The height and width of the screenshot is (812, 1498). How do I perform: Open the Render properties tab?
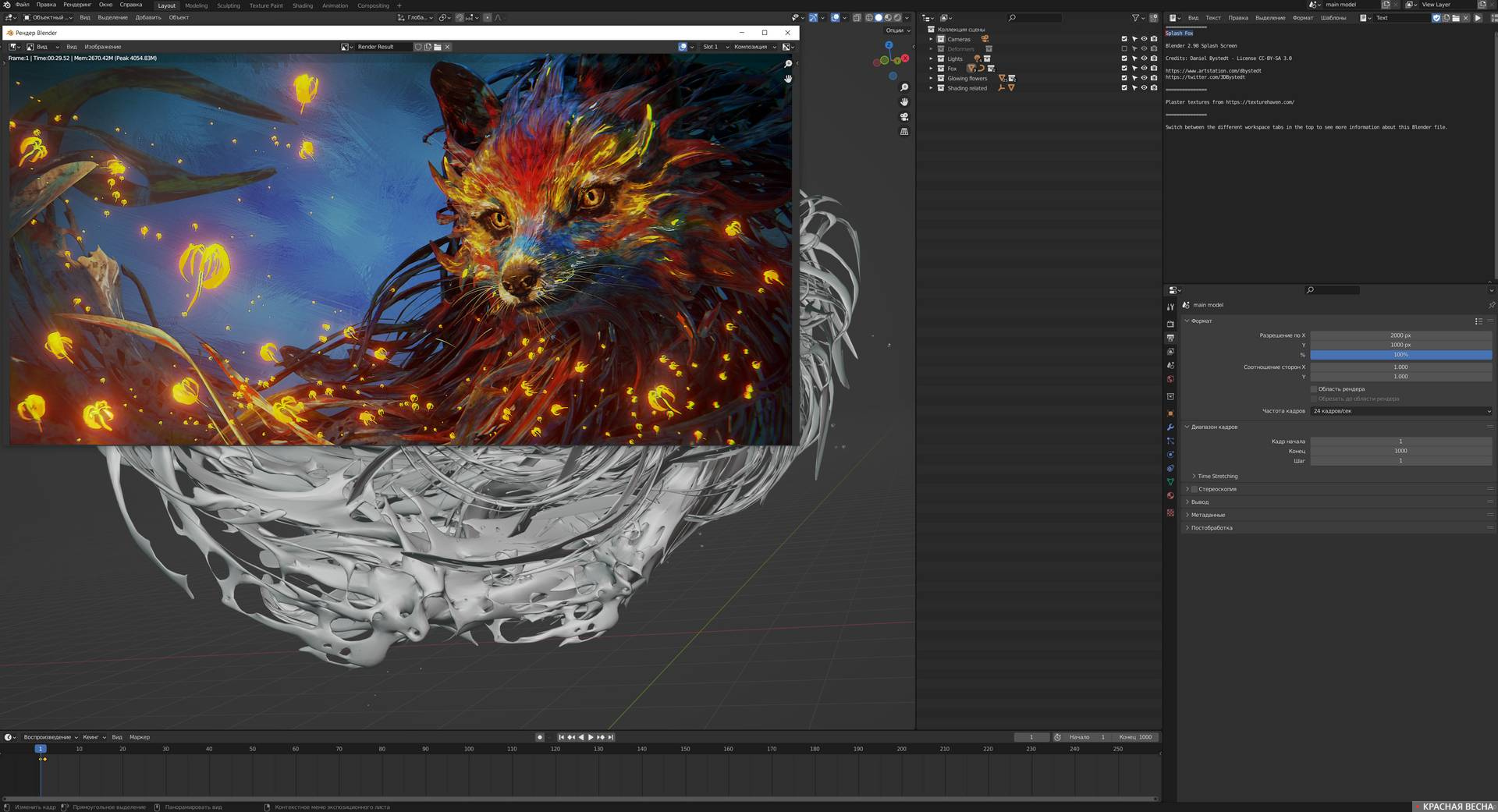[1170, 323]
